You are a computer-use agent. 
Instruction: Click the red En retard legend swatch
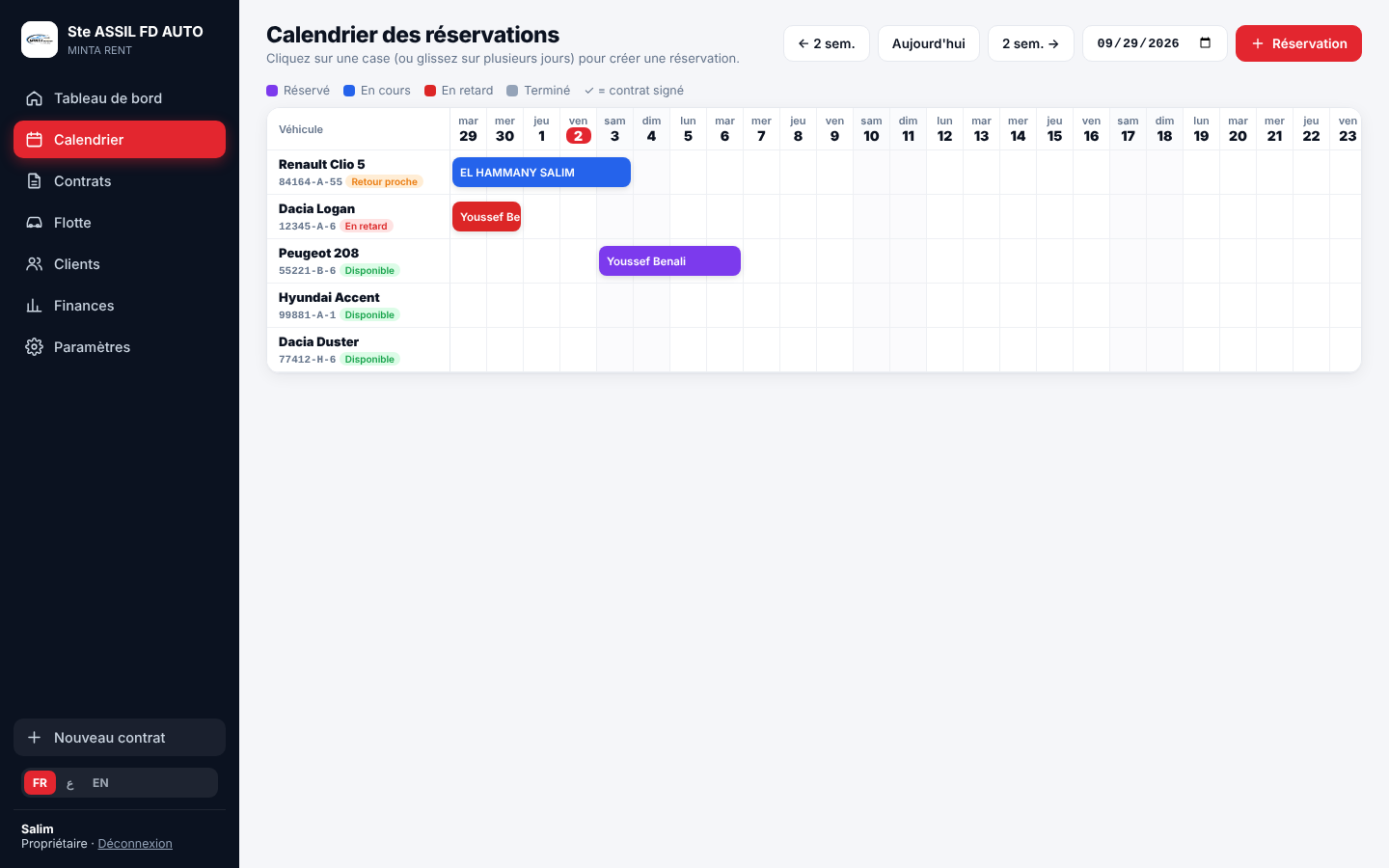click(430, 91)
